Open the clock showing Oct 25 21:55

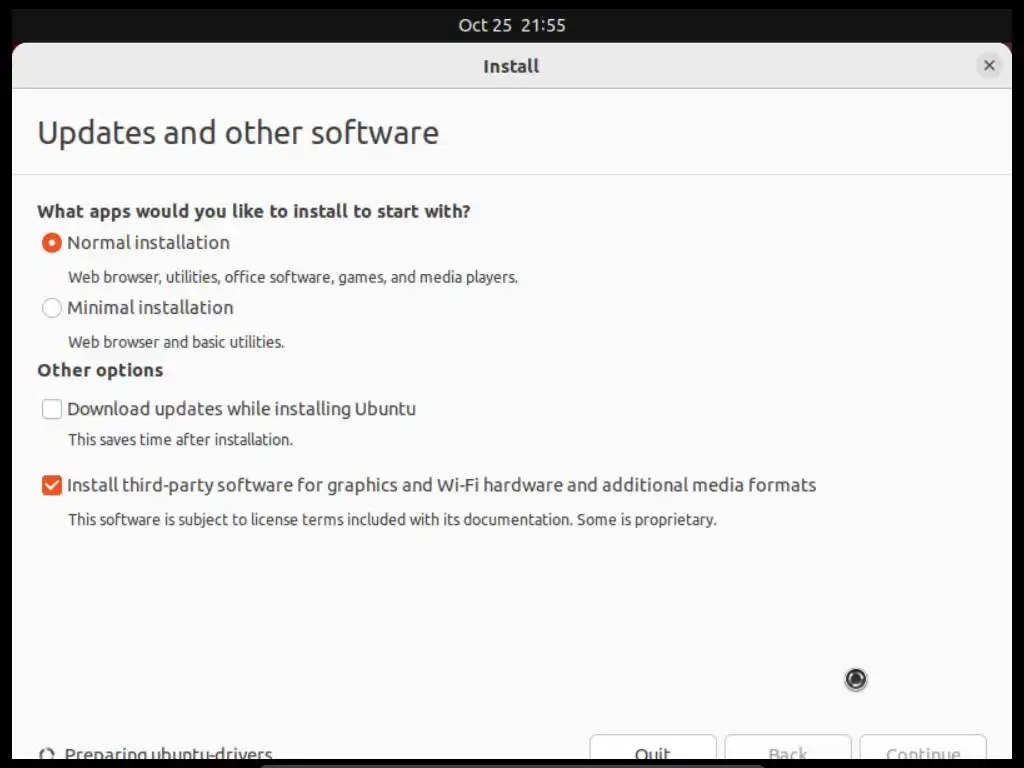pos(511,25)
